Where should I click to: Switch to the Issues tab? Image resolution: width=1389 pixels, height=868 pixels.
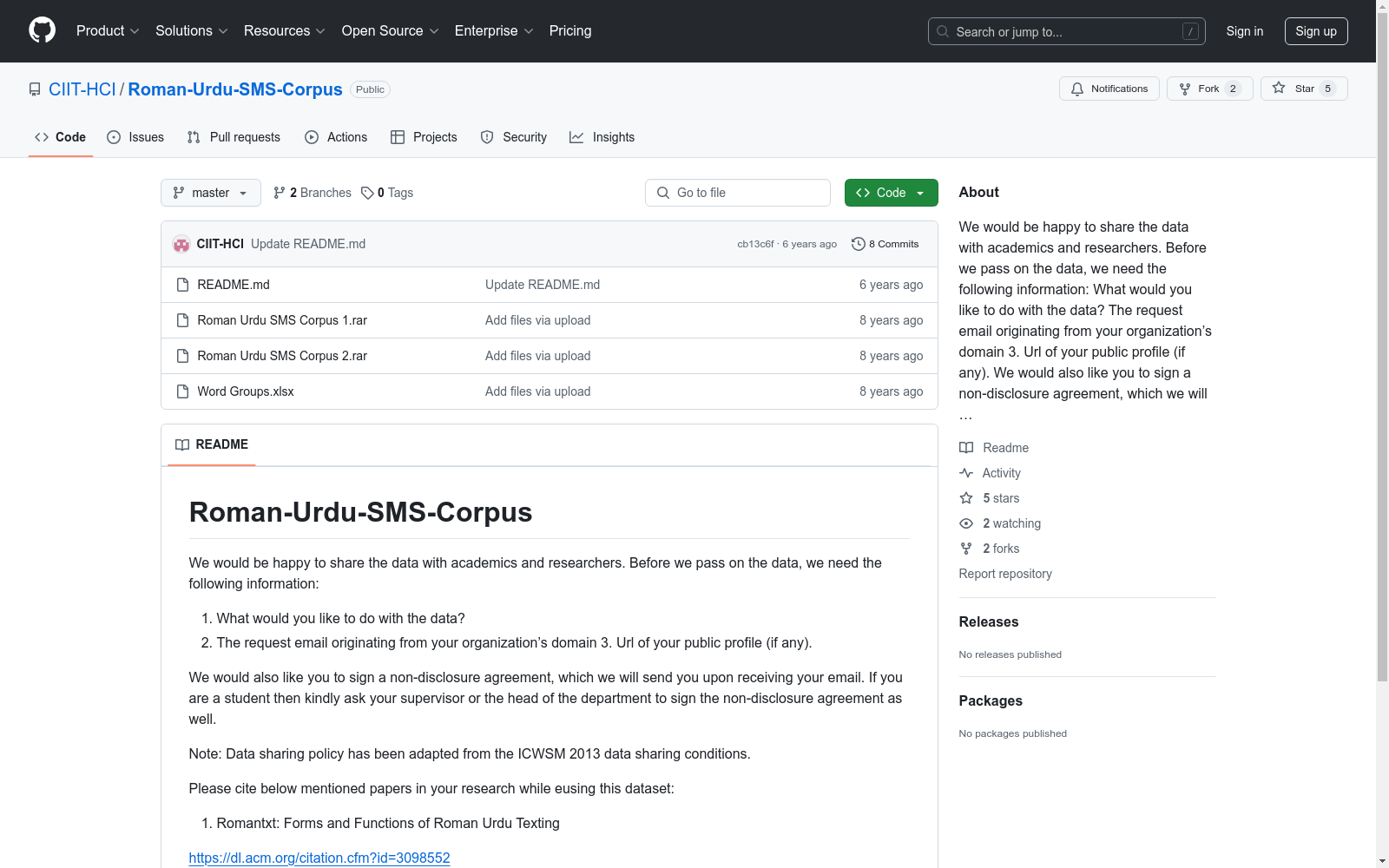[x=135, y=137]
